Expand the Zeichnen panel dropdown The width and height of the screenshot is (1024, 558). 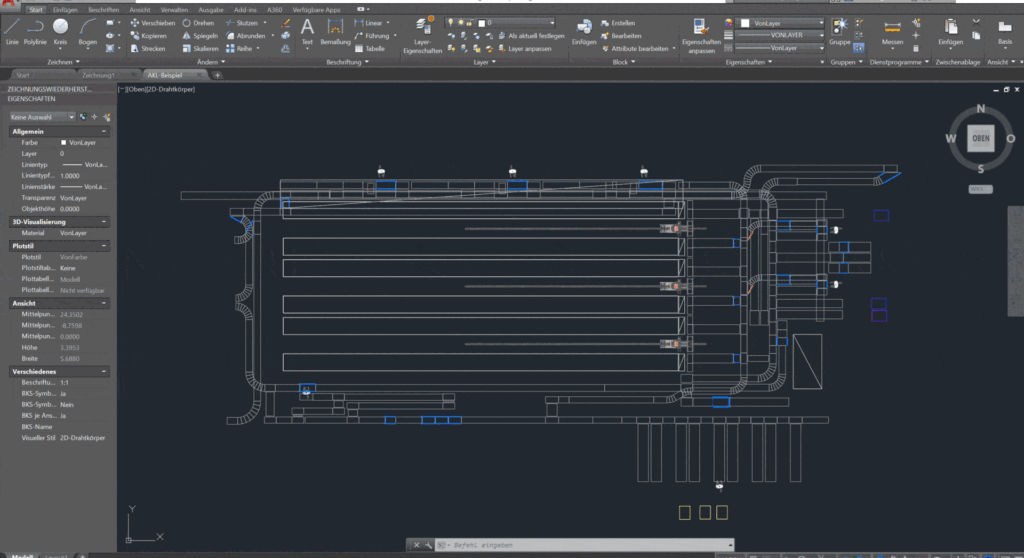coord(63,62)
